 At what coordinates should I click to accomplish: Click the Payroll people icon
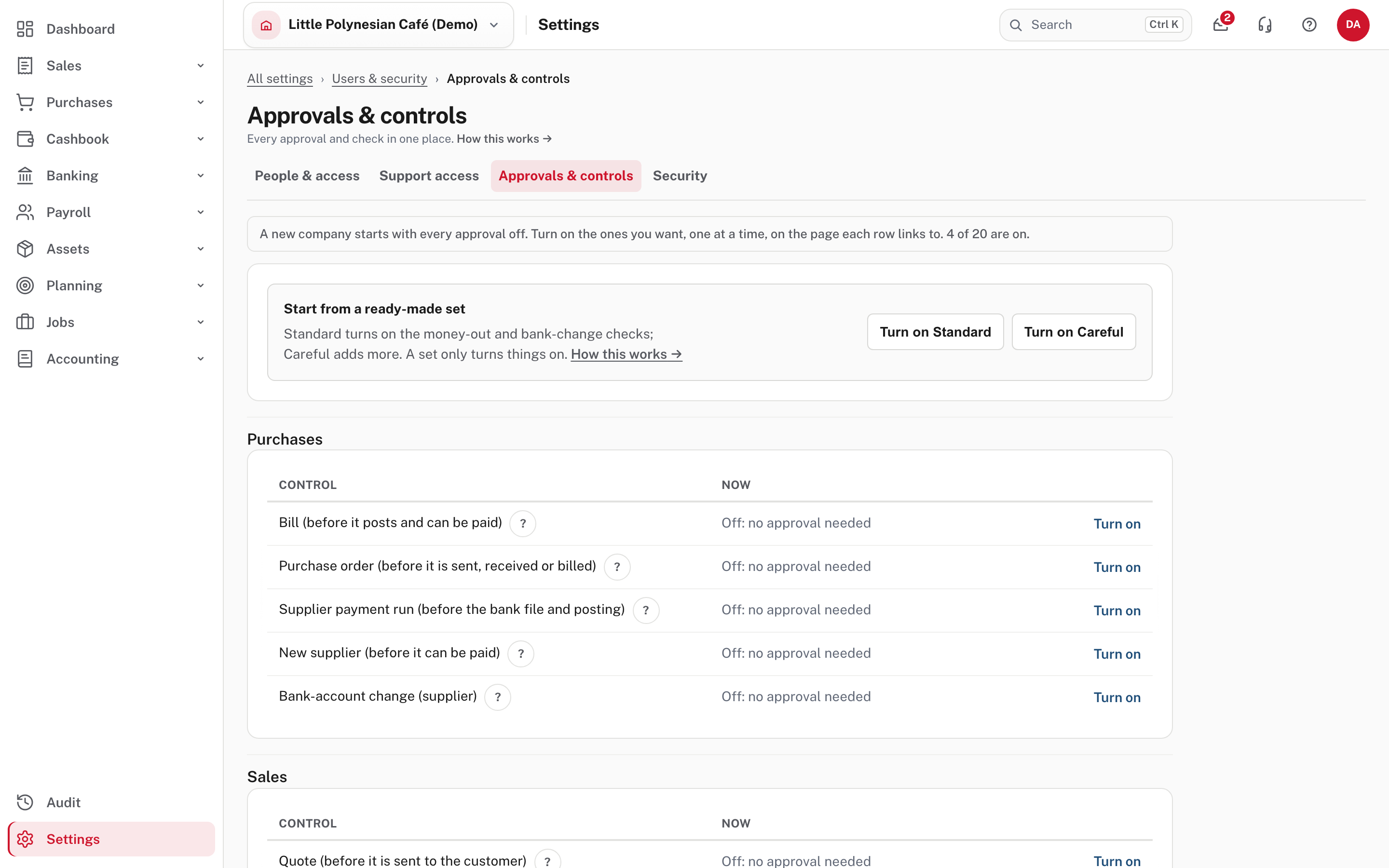25,212
